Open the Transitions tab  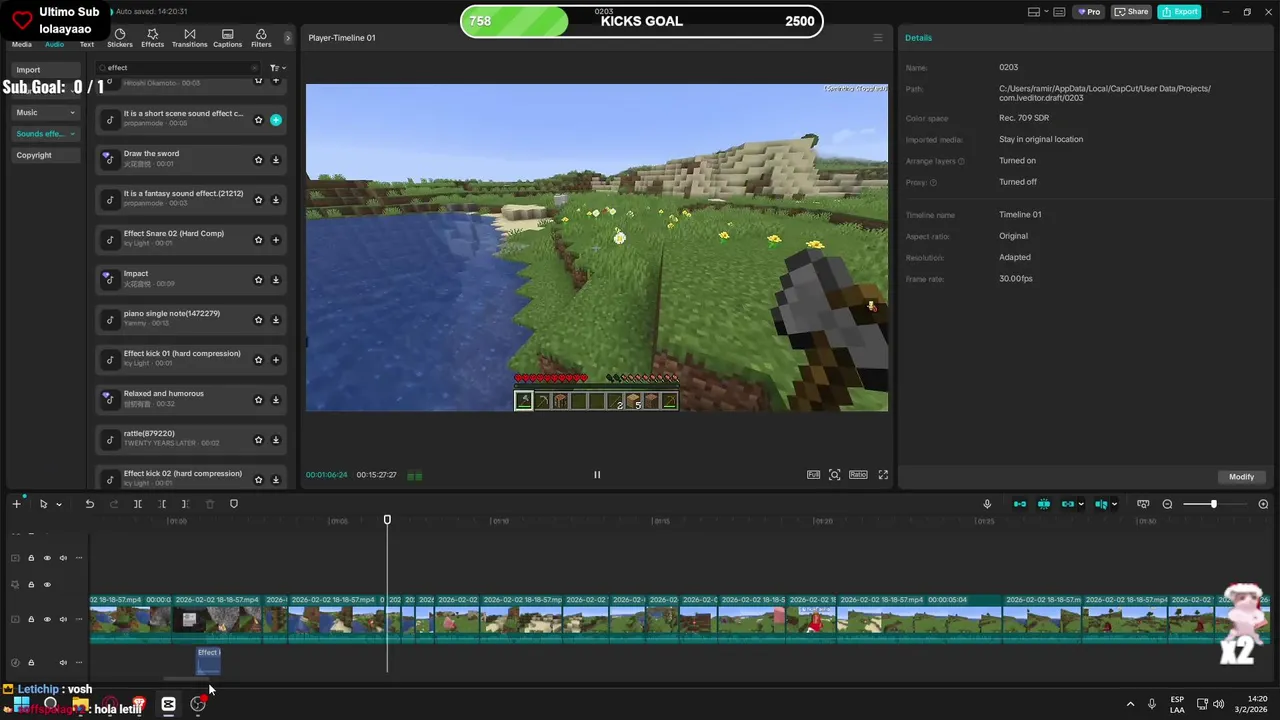tap(189, 38)
